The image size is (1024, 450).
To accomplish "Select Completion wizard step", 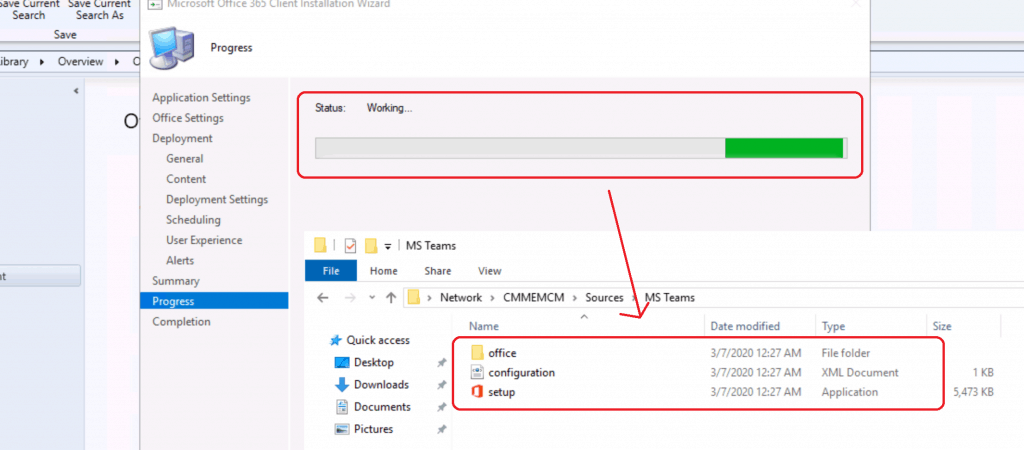I will [x=182, y=321].
